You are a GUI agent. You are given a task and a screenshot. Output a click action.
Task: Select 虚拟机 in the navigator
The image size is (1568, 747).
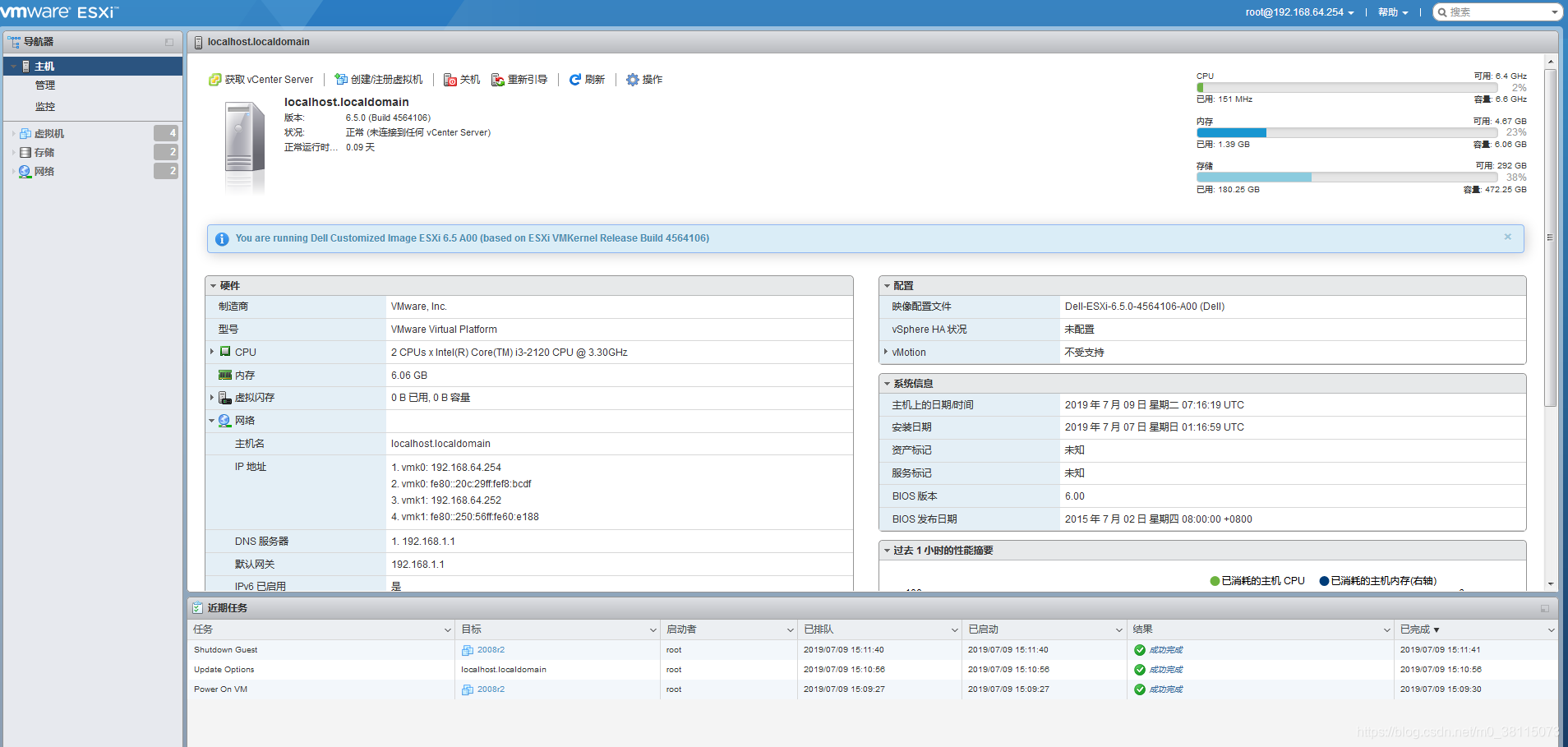49,133
